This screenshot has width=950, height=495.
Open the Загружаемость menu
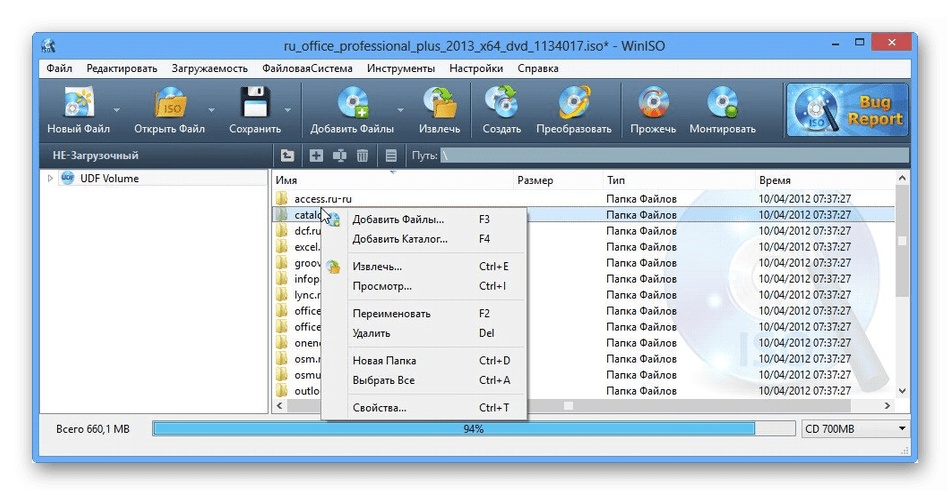point(210,68)
